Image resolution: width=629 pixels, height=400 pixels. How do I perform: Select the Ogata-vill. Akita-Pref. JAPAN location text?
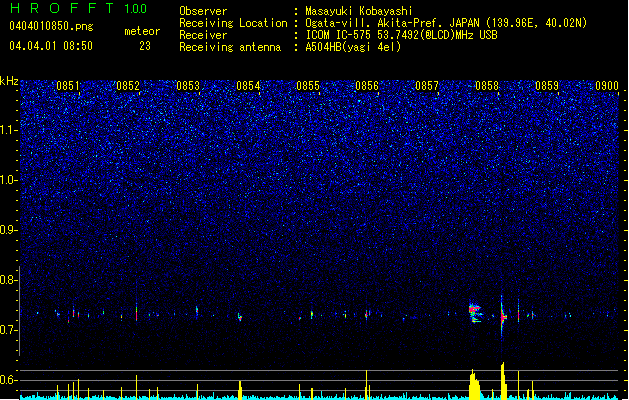tap(446, 23)
